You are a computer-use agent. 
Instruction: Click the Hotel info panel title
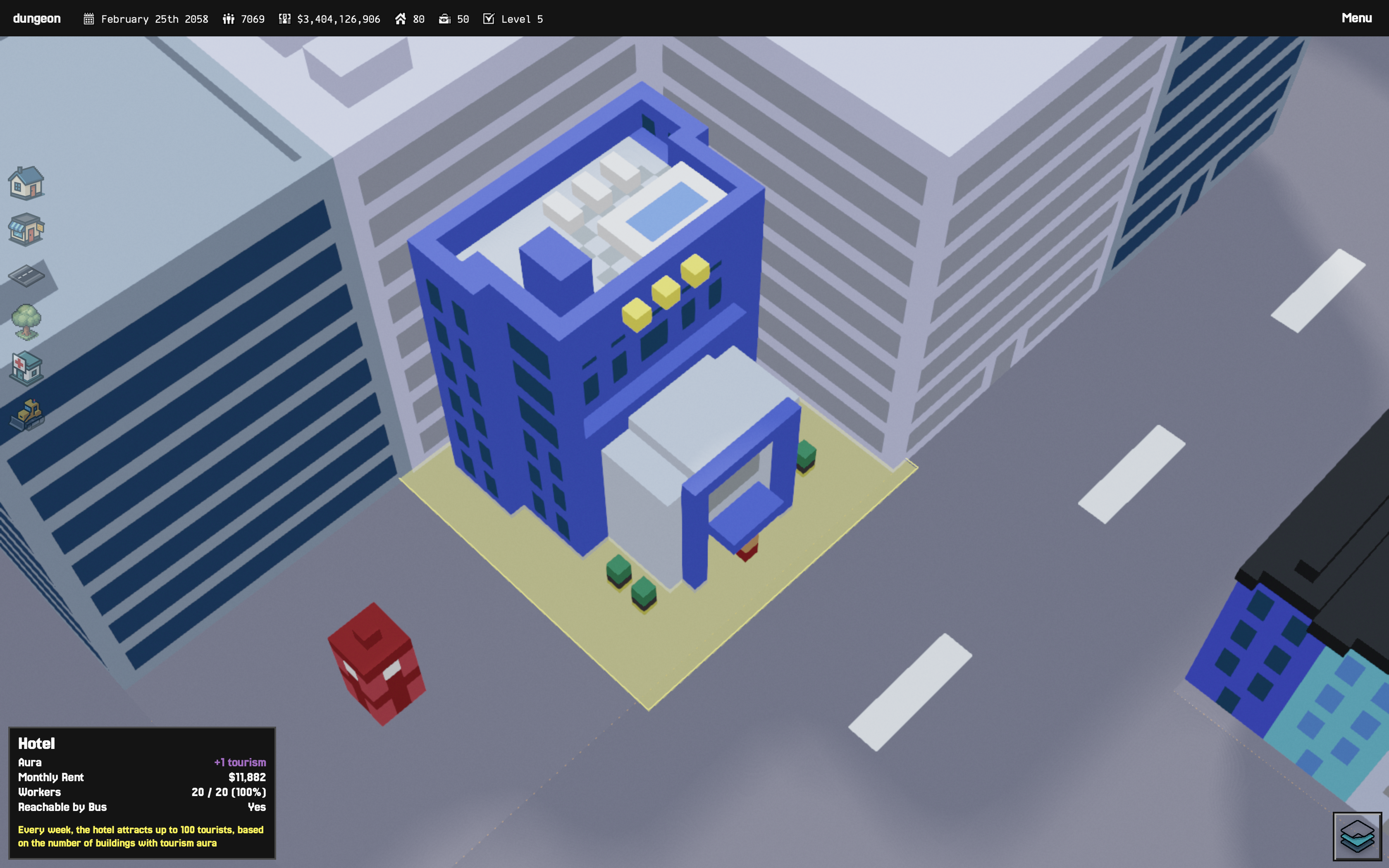[37, 744]
